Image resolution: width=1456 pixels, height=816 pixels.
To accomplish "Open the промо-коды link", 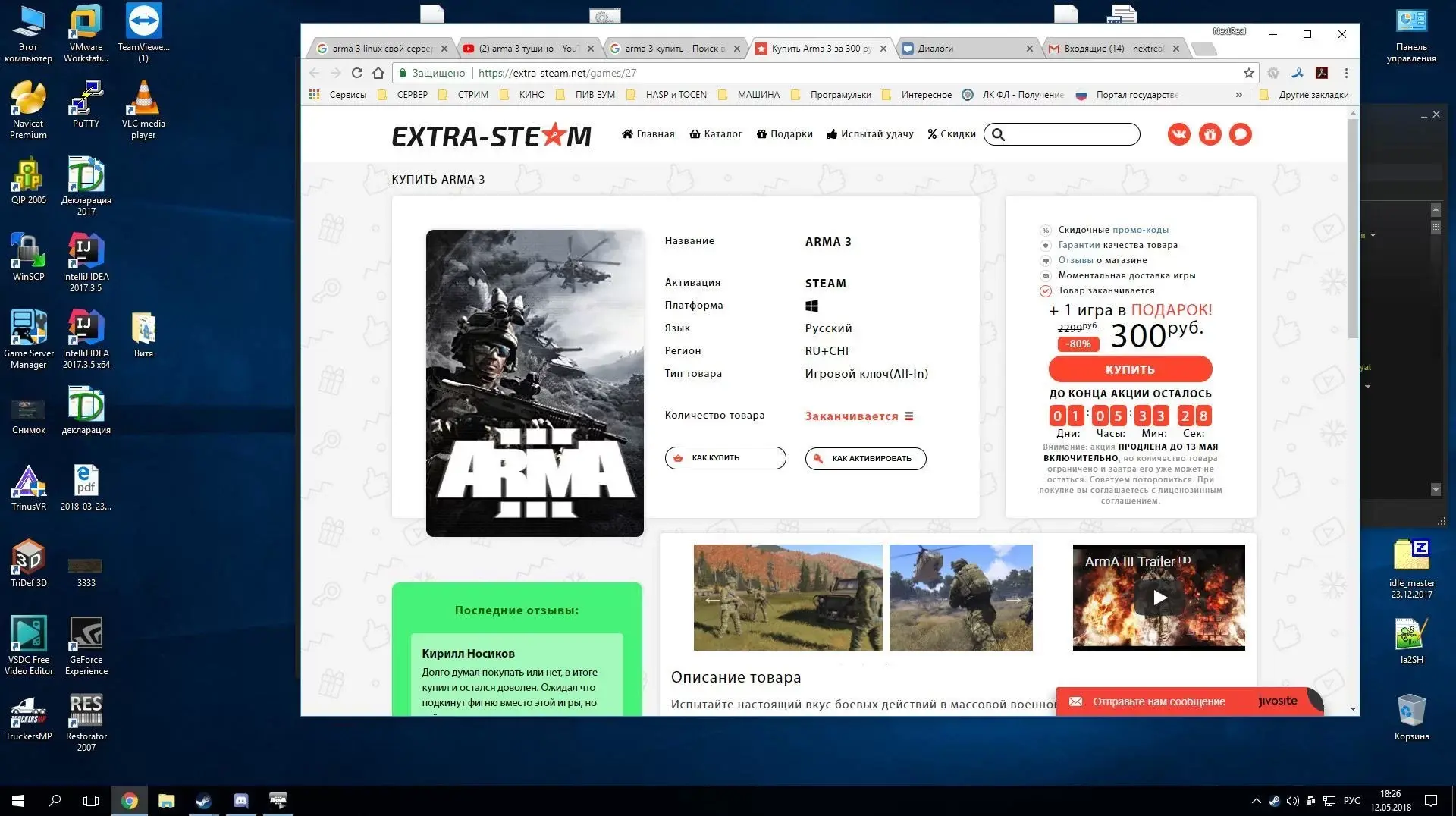I will [1140, 230].
